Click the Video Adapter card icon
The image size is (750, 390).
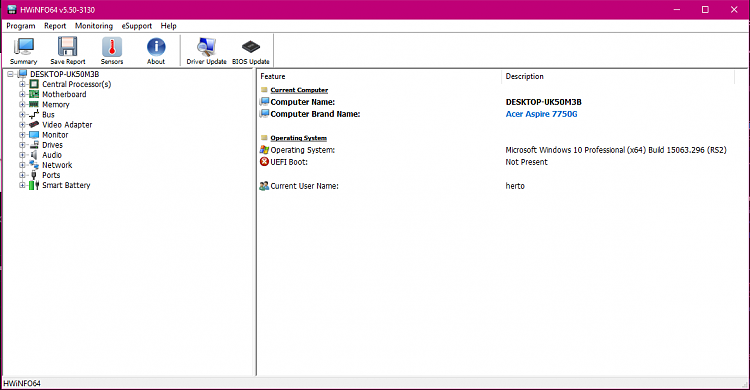coord(34,124)
